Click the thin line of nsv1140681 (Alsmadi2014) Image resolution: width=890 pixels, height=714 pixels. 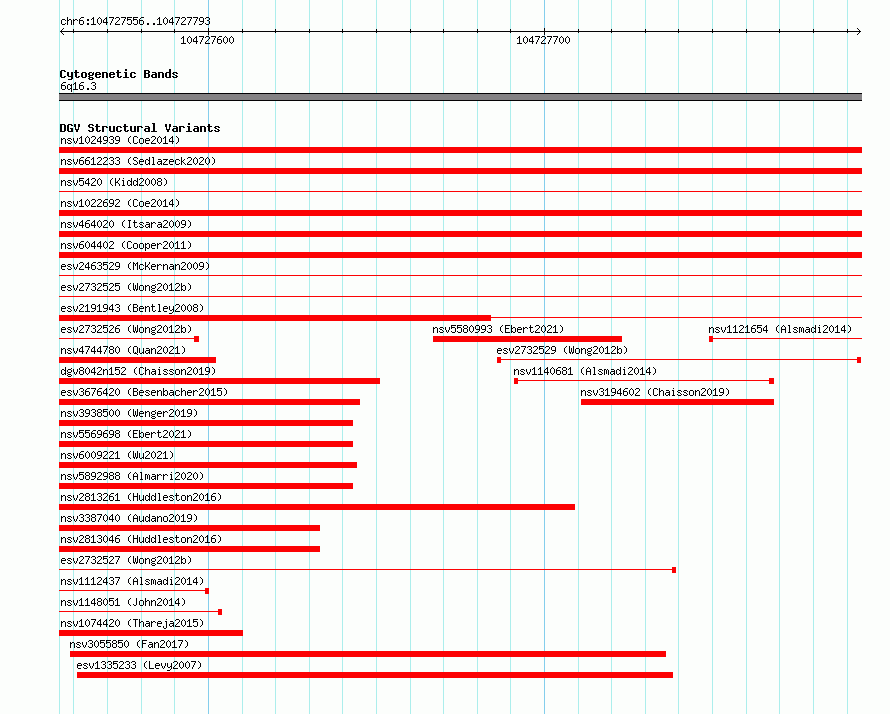click(644, 381)
